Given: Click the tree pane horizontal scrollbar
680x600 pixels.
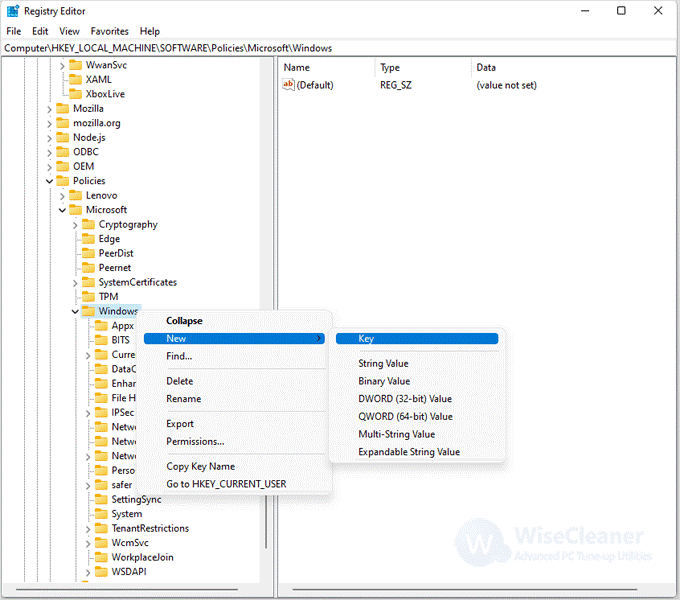Looking at the screenshot, I should 127,590.
